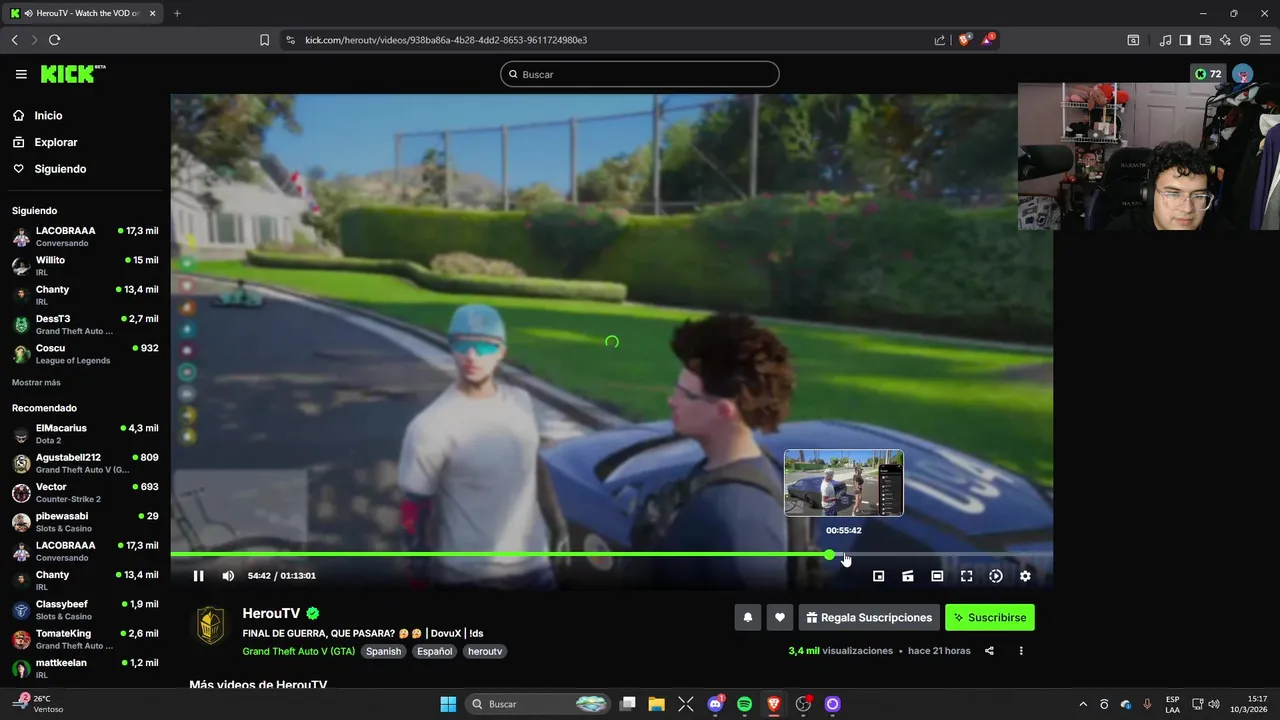Open TomateKing recommended channel

point(85,639)
